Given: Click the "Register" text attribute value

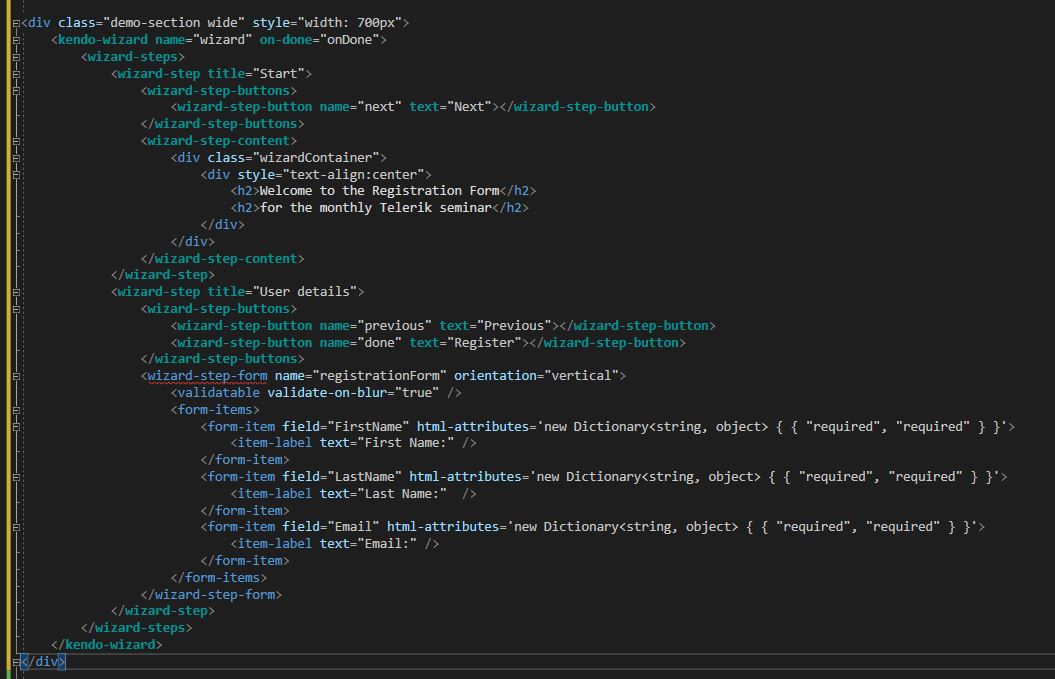Looking at the screenshot, I should tap(484, 342).
